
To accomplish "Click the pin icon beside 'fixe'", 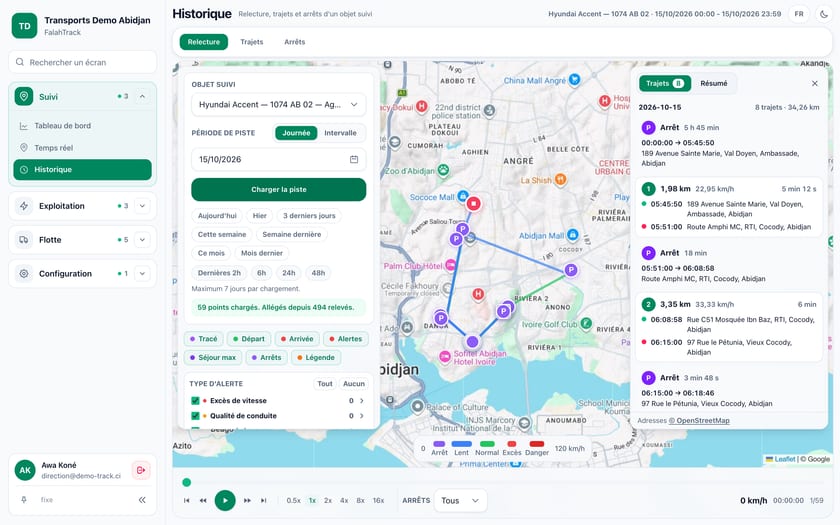I will [x=24, y=500].
